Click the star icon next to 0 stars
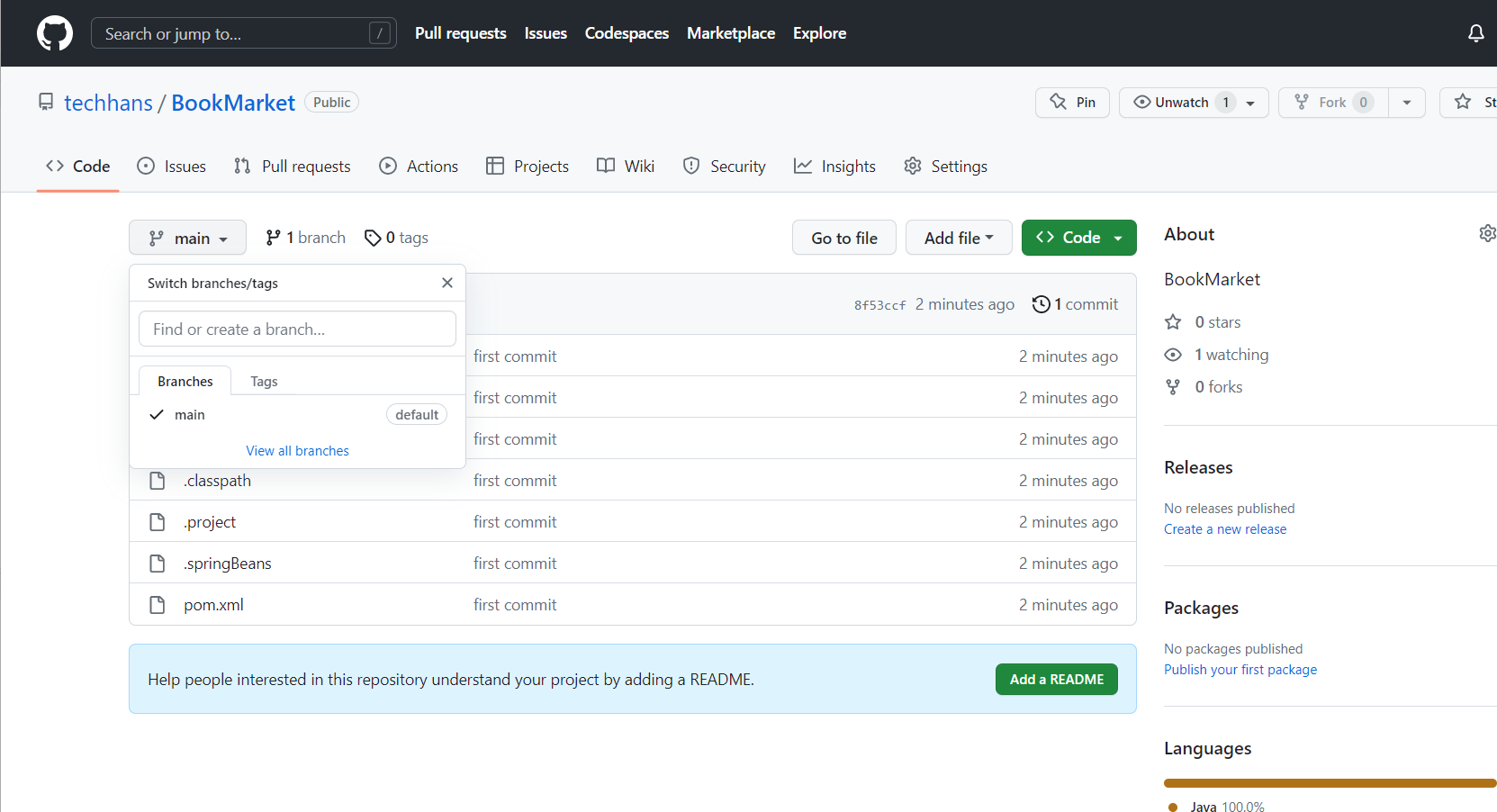 [1173, 322]
